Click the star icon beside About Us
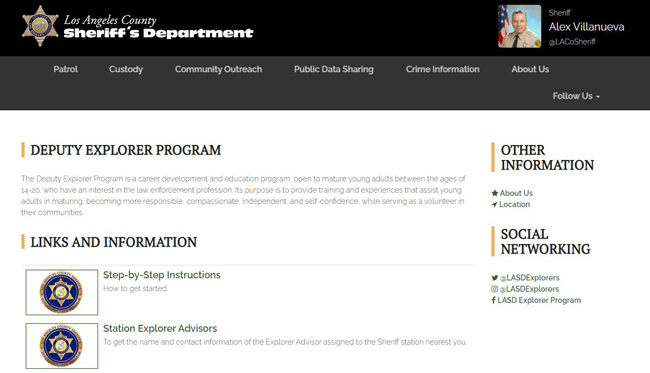 tap(495, 193)
